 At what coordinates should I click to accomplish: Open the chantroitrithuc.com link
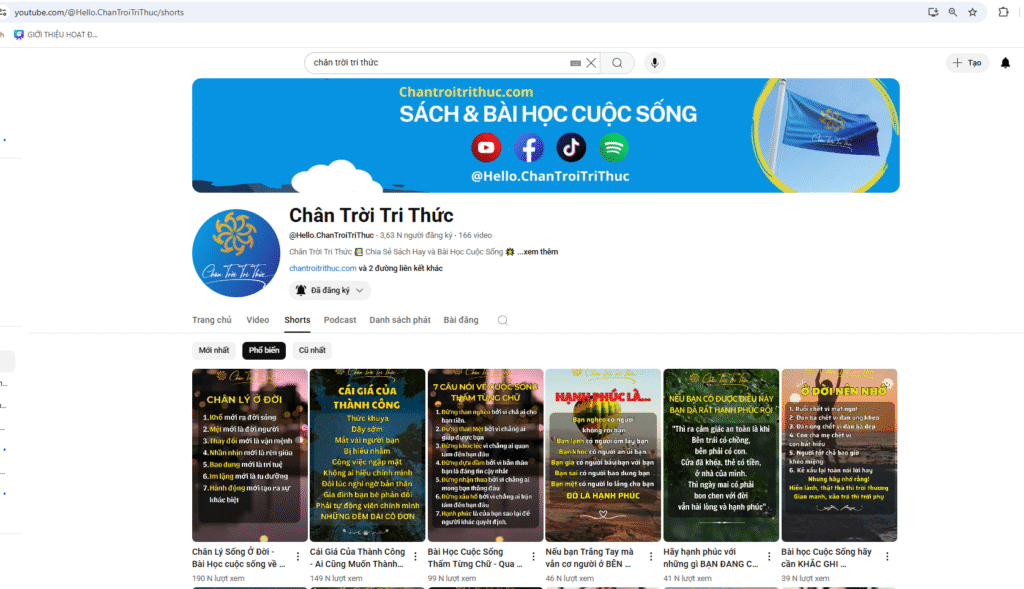[323, 268]
